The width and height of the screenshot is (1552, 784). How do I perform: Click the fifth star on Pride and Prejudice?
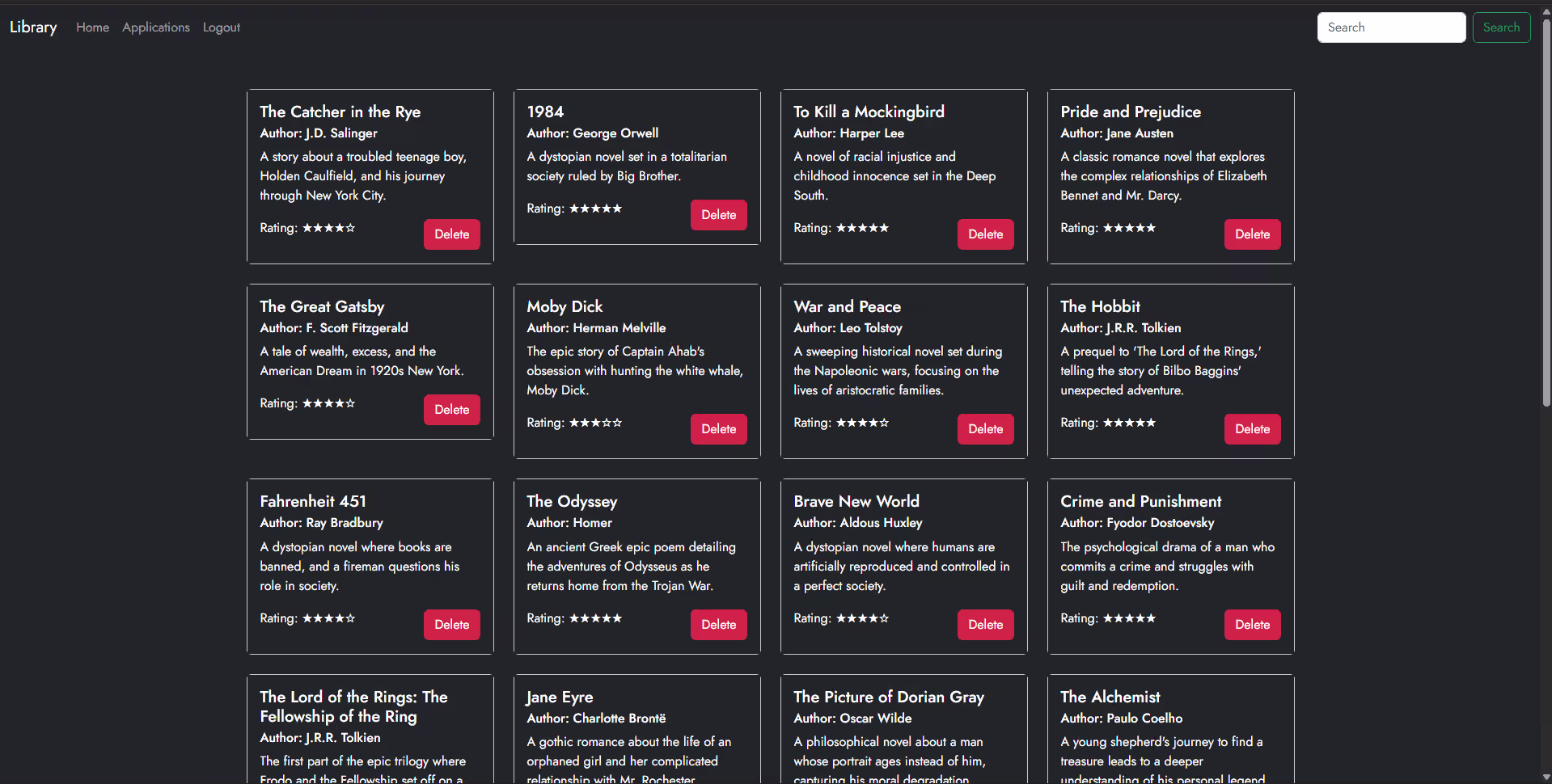pyautogui.click(x=1150, y=228)
